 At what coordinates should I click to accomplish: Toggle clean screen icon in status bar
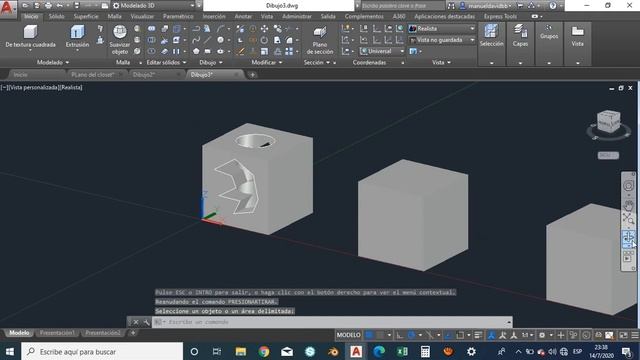tap(624, 335)
